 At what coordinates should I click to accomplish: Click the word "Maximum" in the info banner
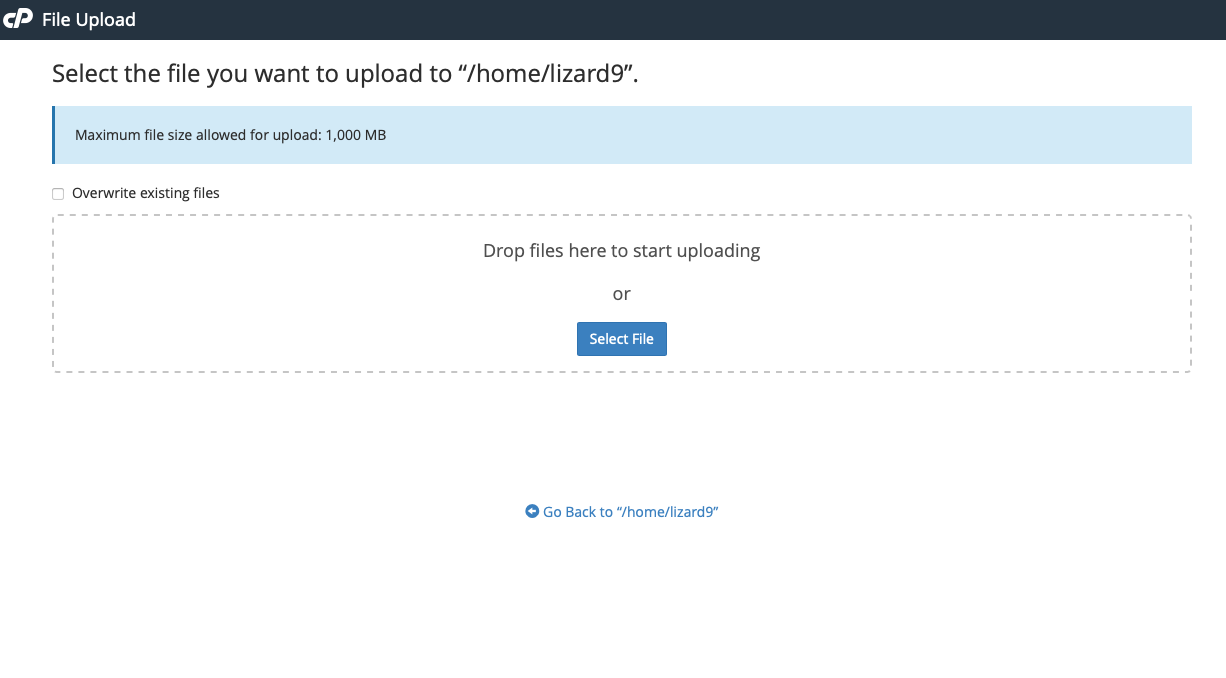(x=107, y=135)
